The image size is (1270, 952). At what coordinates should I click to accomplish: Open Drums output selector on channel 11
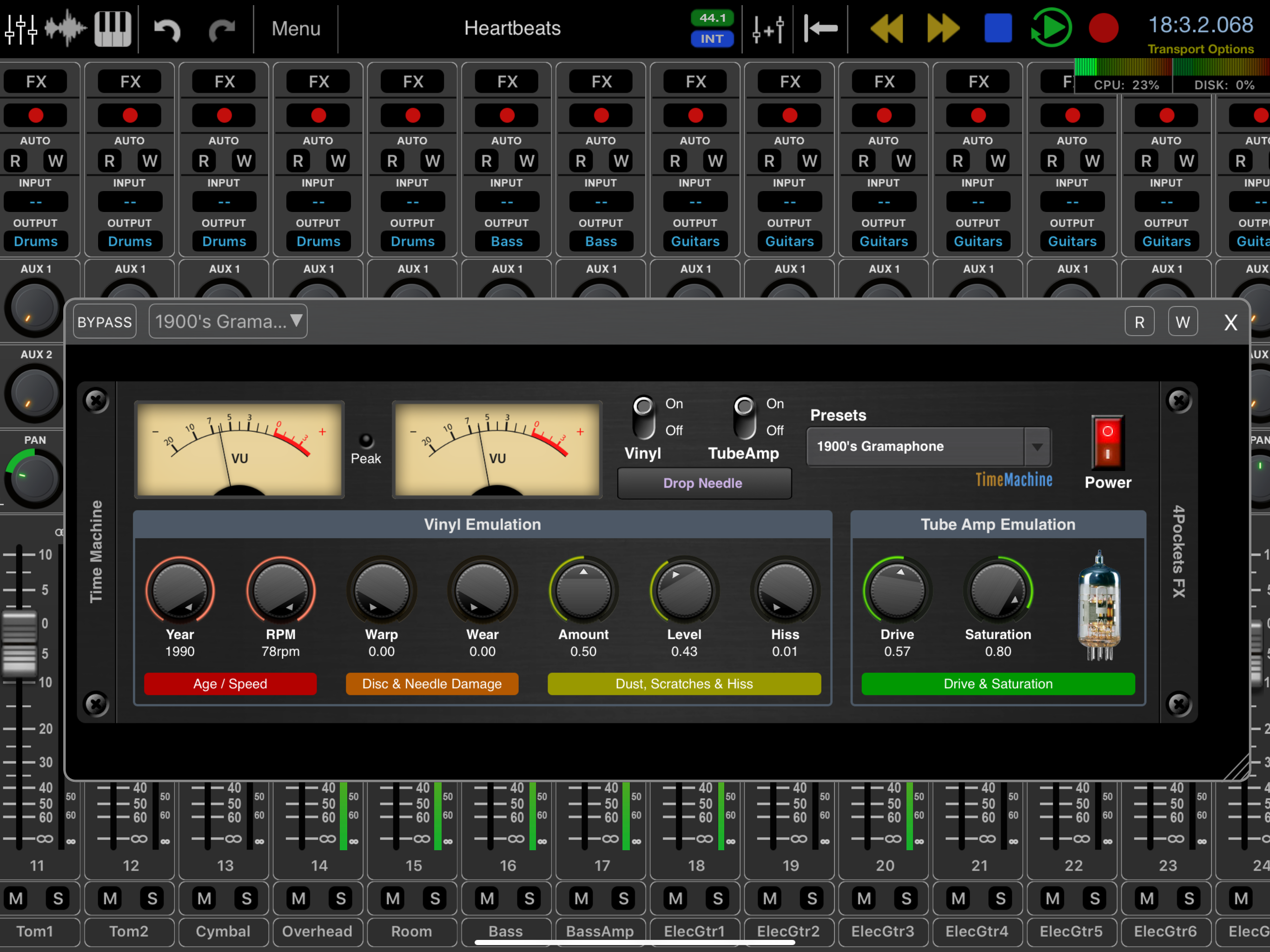[36, 241]
